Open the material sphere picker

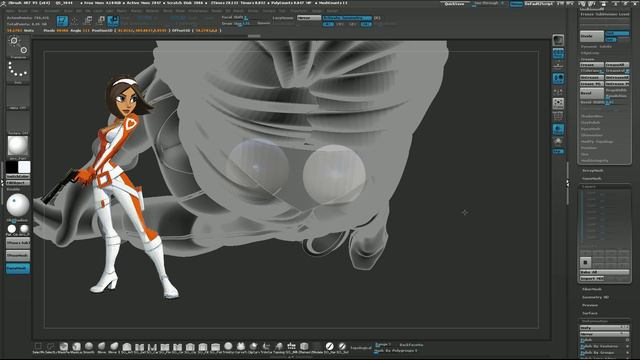pyautogui.click(x=18, y=147)
